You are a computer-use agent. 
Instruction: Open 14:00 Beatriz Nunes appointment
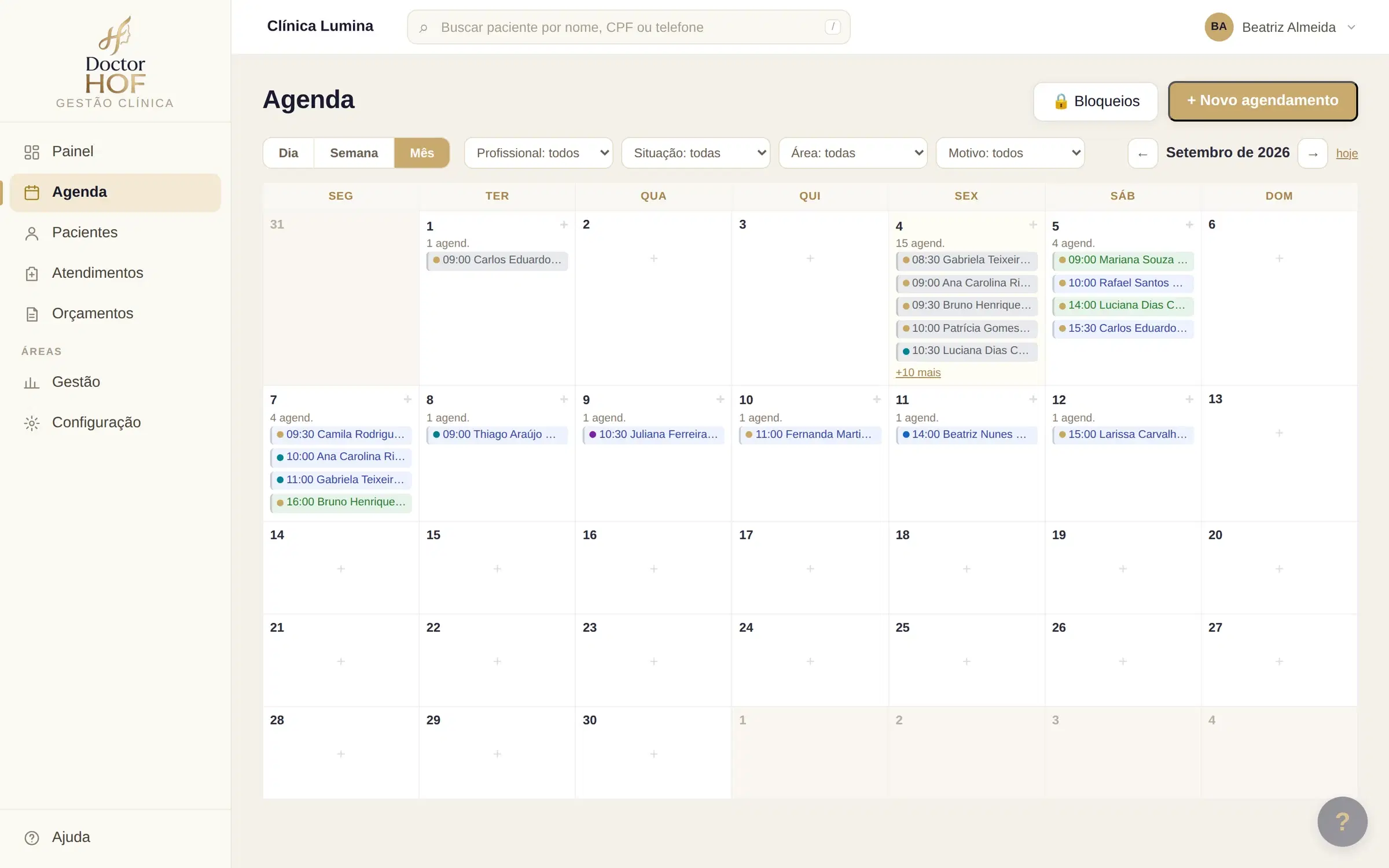966,435
